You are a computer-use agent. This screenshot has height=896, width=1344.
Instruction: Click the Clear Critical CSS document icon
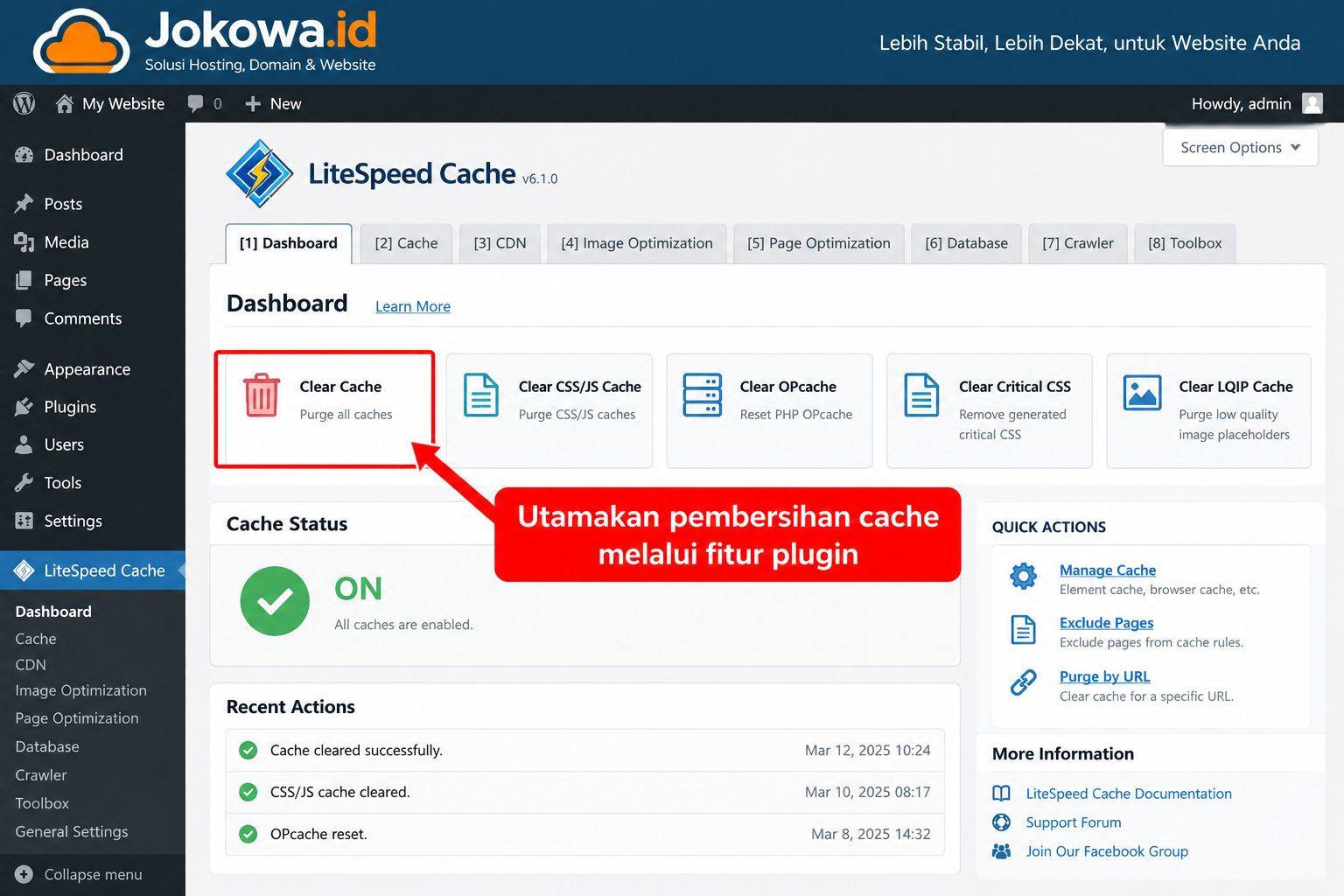pyautogui.click(x=921, y=395)
